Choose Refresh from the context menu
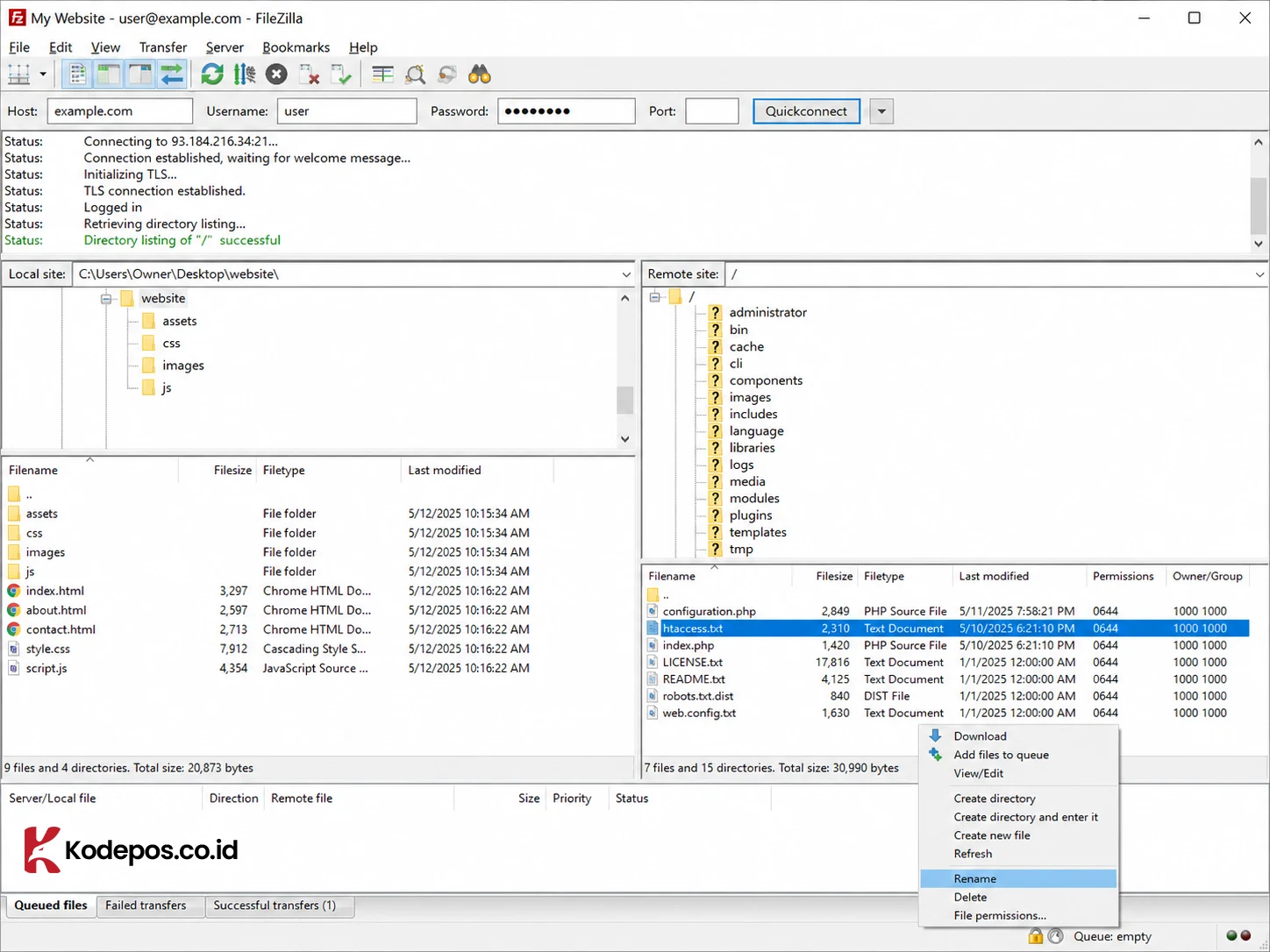1270x952 pixels. 1018,854
